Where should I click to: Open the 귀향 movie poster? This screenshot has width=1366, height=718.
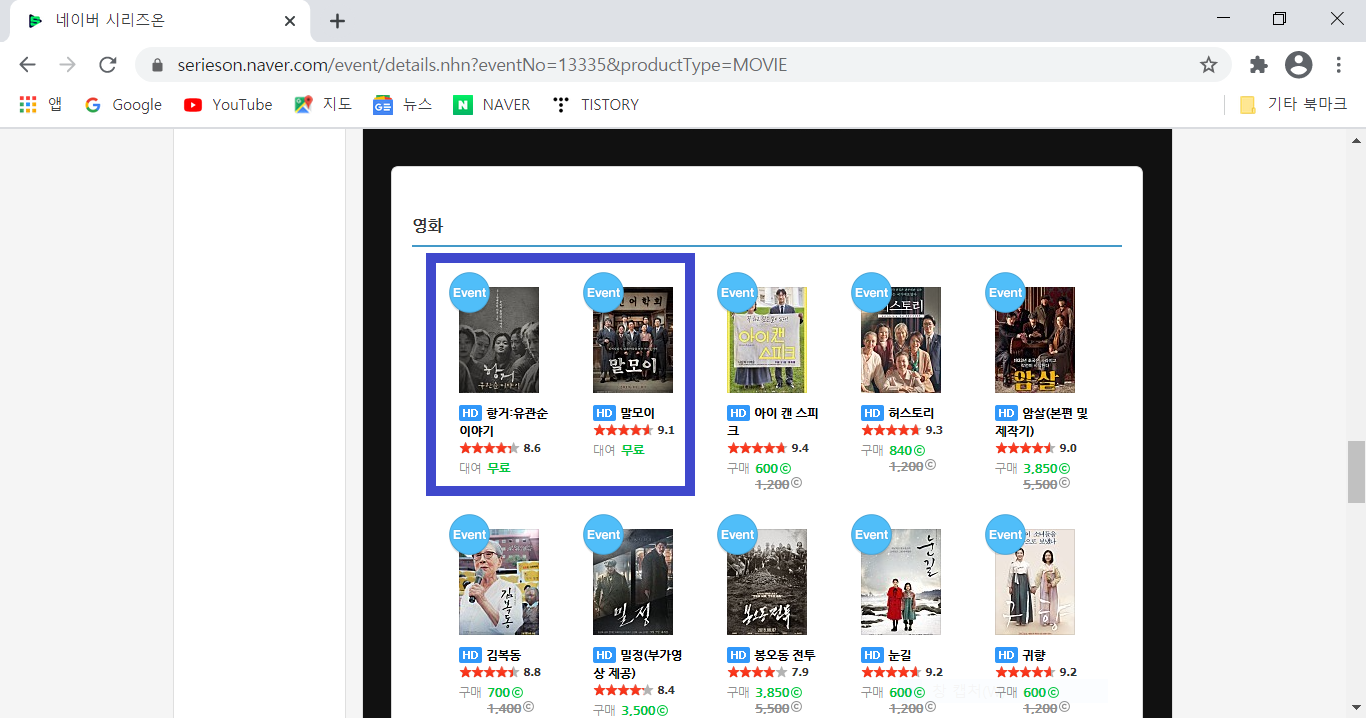point(1035,582)
